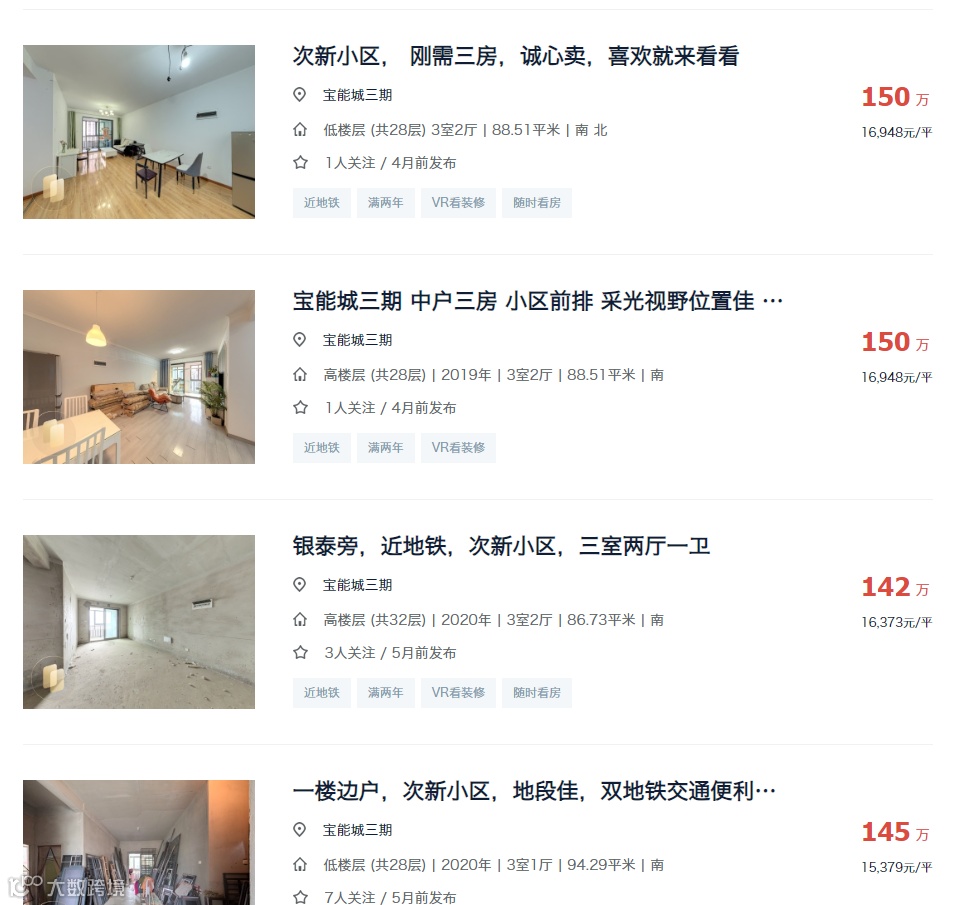This screenshot has height=905, width=962.
Task: Click the VR badge on the first listing photo
Action: pos(52,187)
